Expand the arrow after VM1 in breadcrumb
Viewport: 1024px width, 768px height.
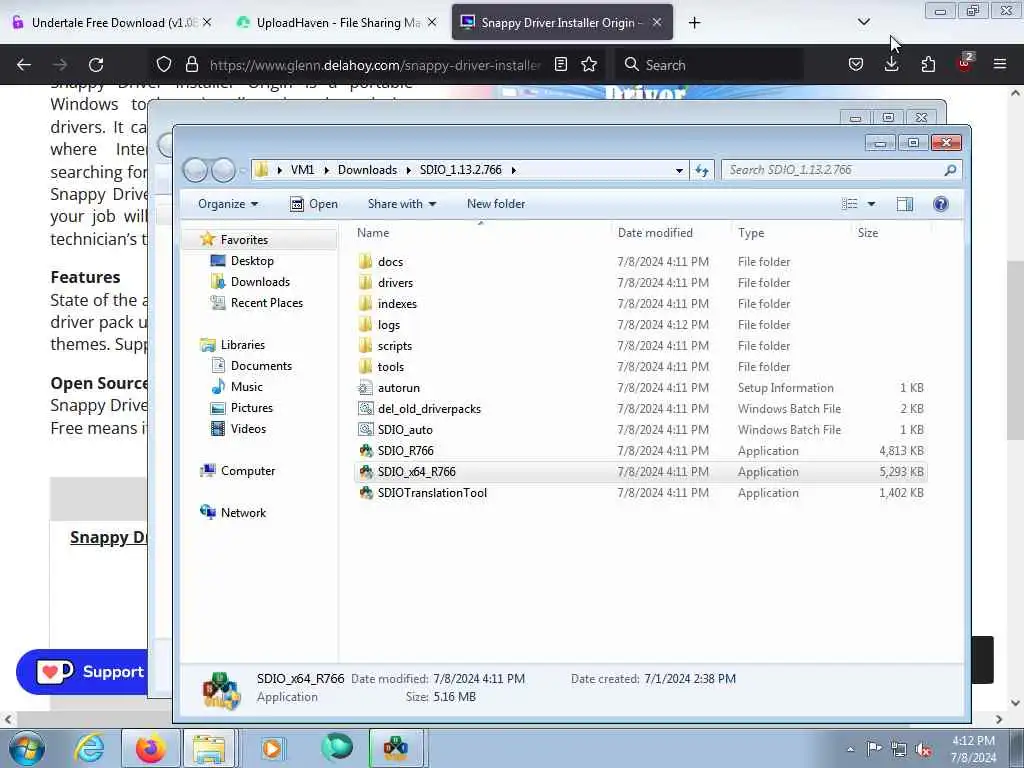point(326,170)
